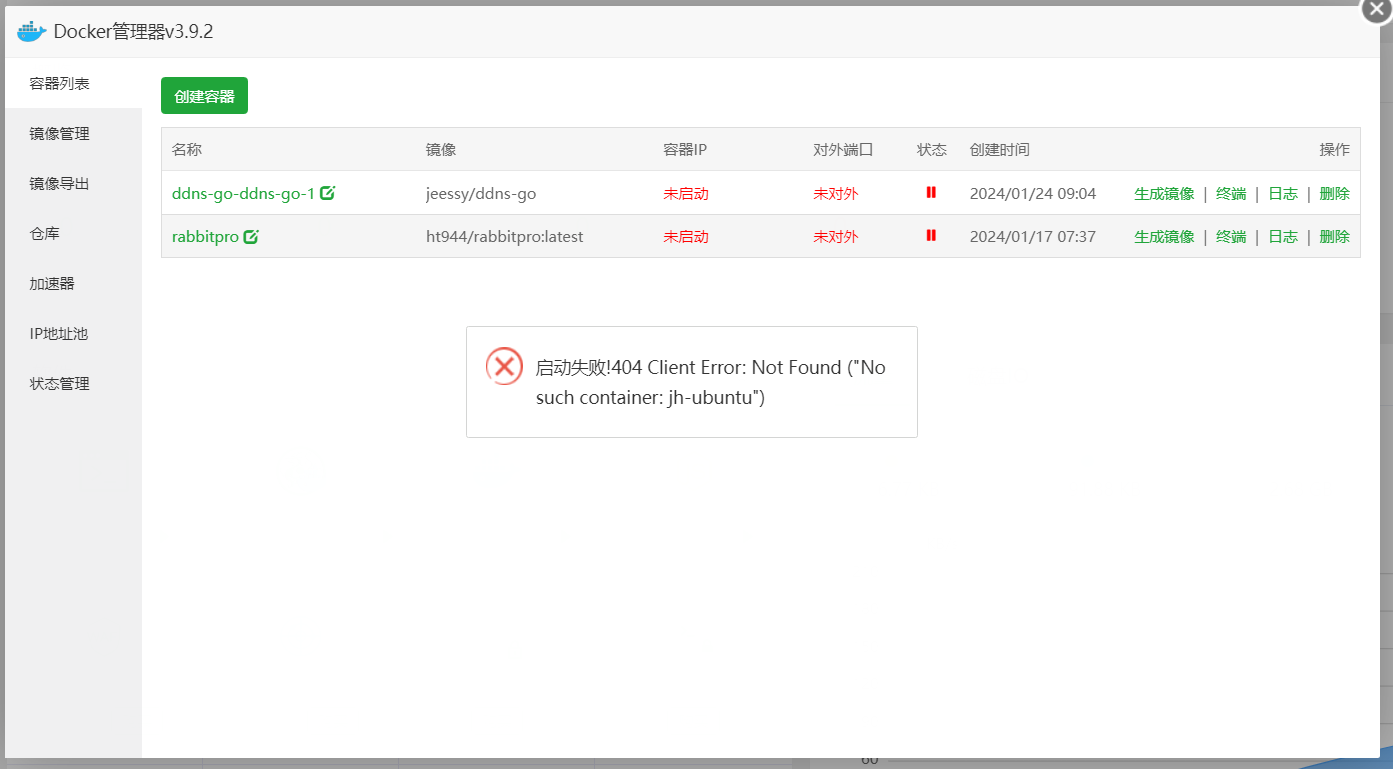Image resolution: width=1393 pixels, height=769 pixels.
Task: Toggle the red status icon for ddns-go-ddns-go-1
Action: (931, 192)
